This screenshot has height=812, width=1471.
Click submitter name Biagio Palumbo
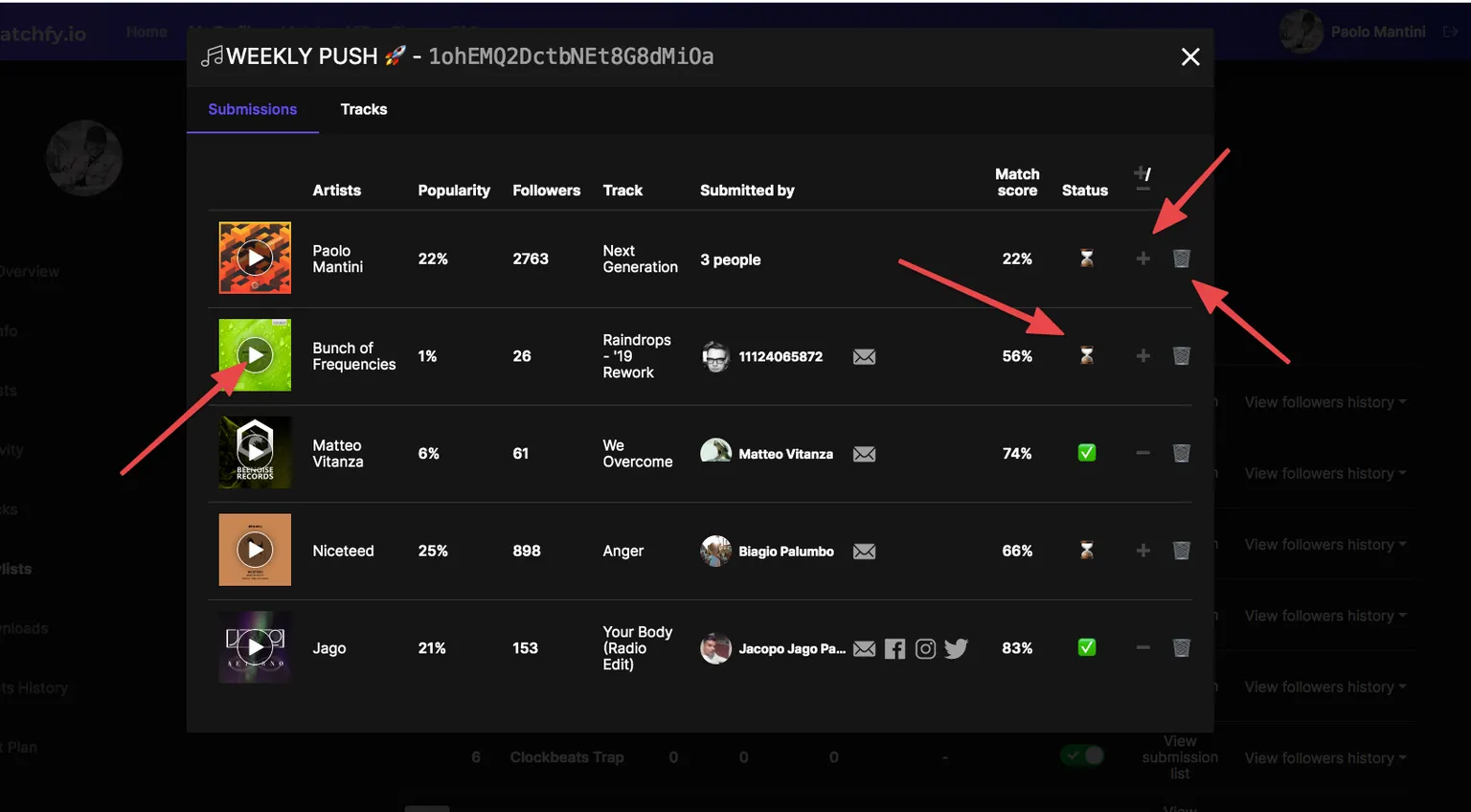click(785, 552)
